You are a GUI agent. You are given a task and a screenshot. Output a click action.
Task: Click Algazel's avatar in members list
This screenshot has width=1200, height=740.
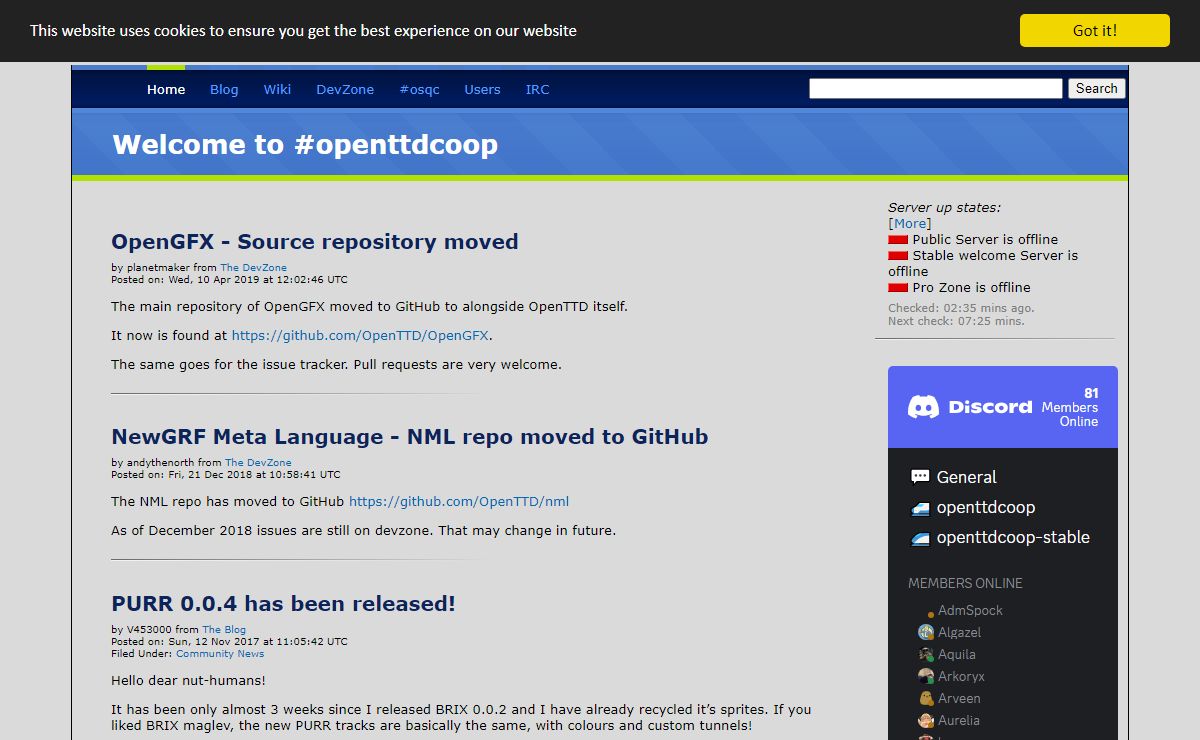click(926, 632)
